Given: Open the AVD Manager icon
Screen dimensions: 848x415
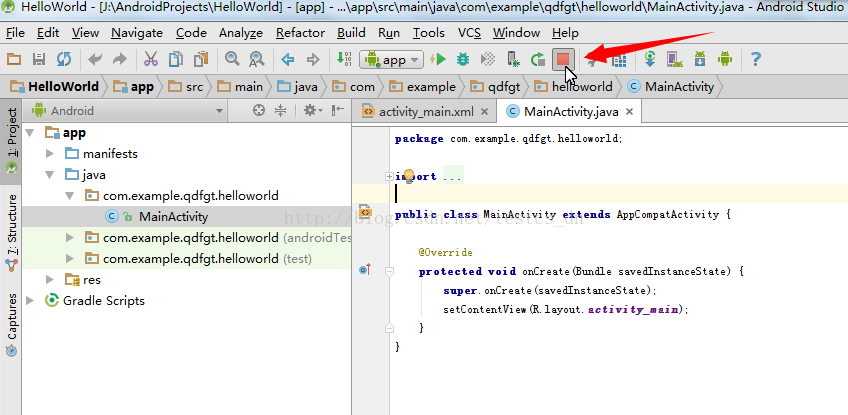Looking at the screenshot, I should point(675,60).
